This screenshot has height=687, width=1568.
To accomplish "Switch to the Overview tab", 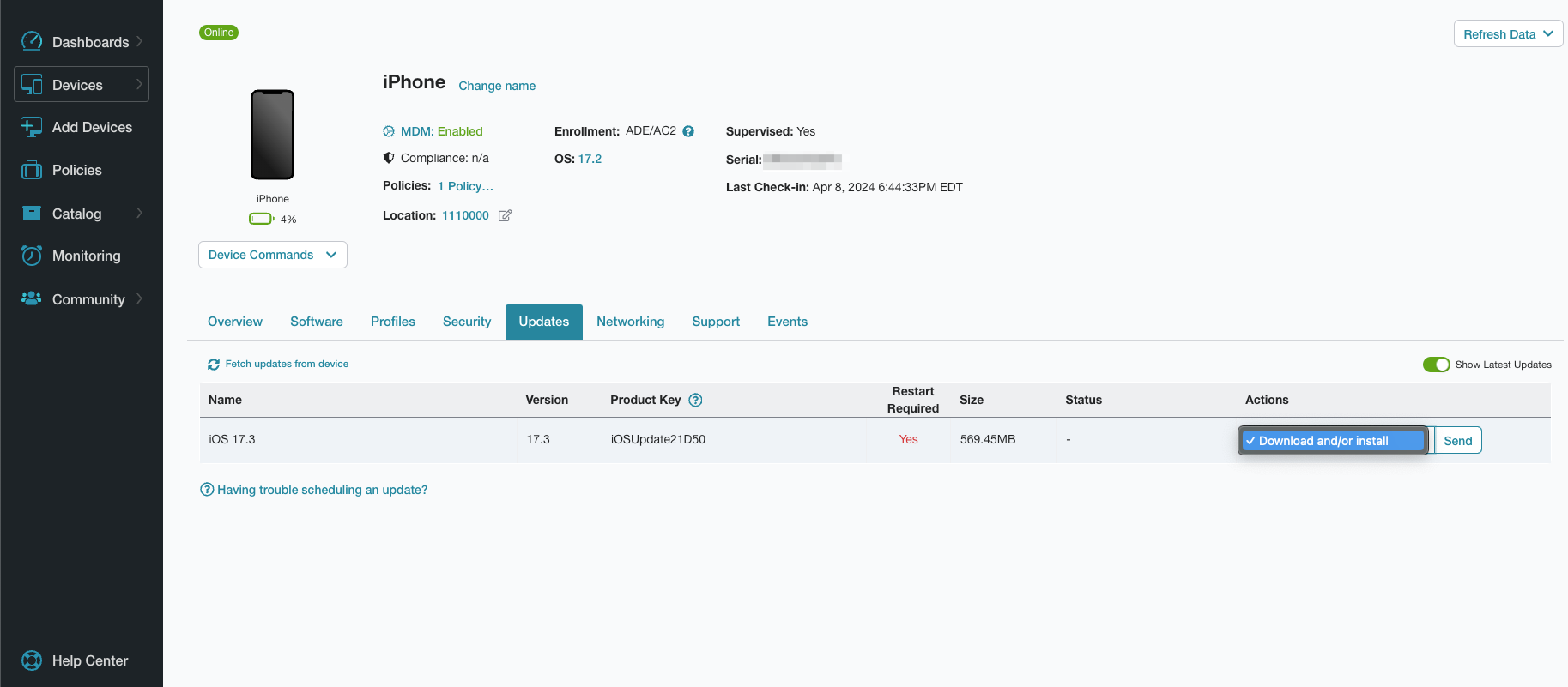I will [235, 322].
